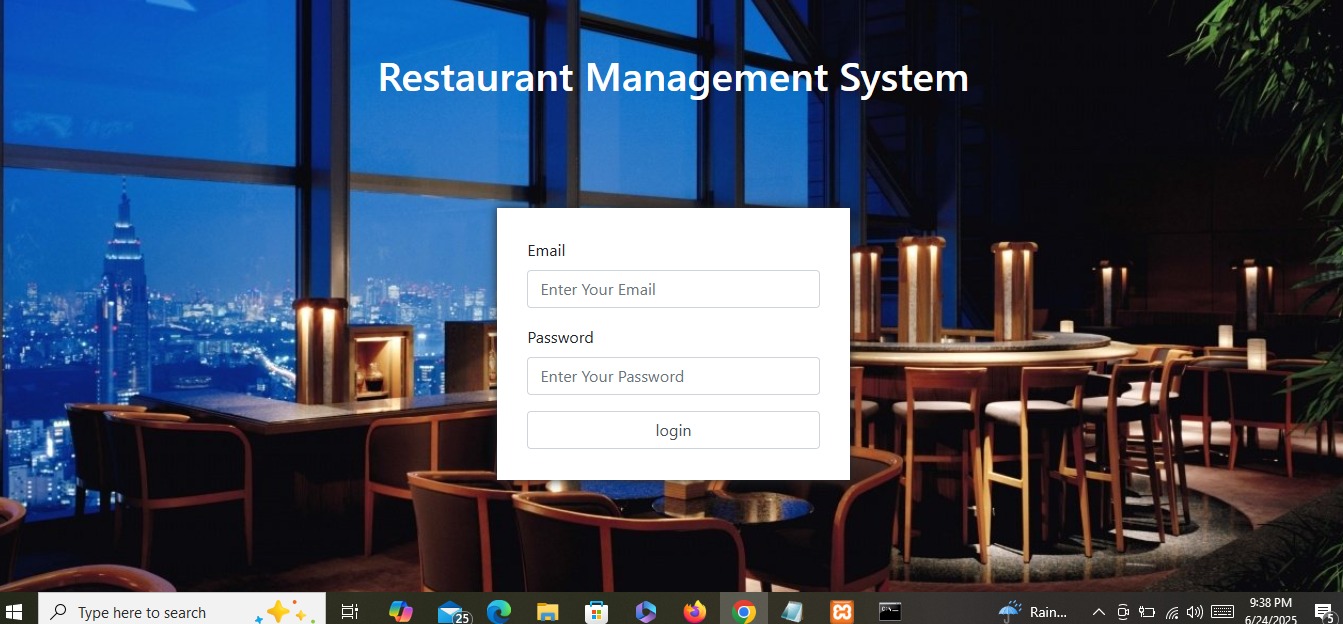
Task: Open the battery power status icon
Action: pyautogui.click(x=1147, y=612)
